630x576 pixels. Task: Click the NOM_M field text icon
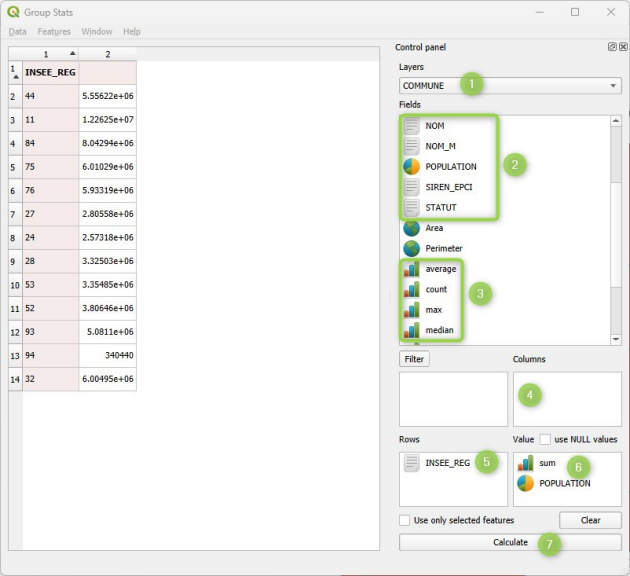pyautogui.click(x=411, y=146)
